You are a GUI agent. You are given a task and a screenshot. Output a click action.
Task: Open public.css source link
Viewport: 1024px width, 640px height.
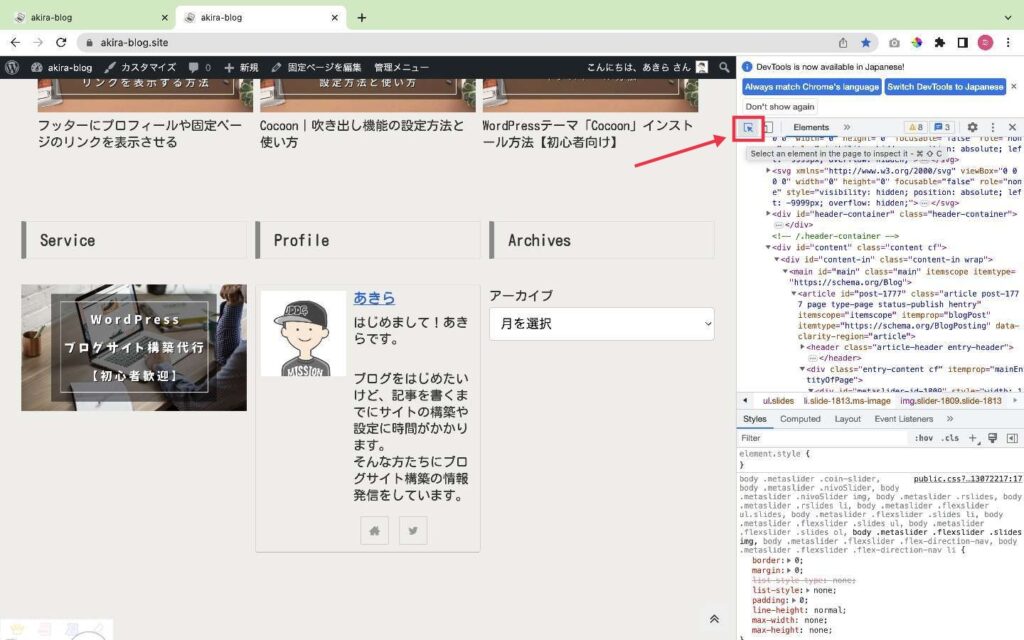pos(968,479)
